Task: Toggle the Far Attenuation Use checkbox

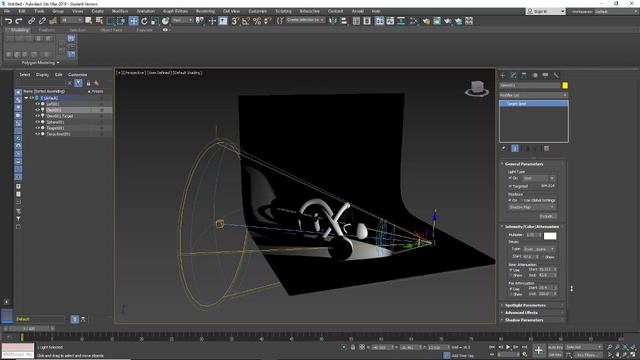Action: (511, 289)
